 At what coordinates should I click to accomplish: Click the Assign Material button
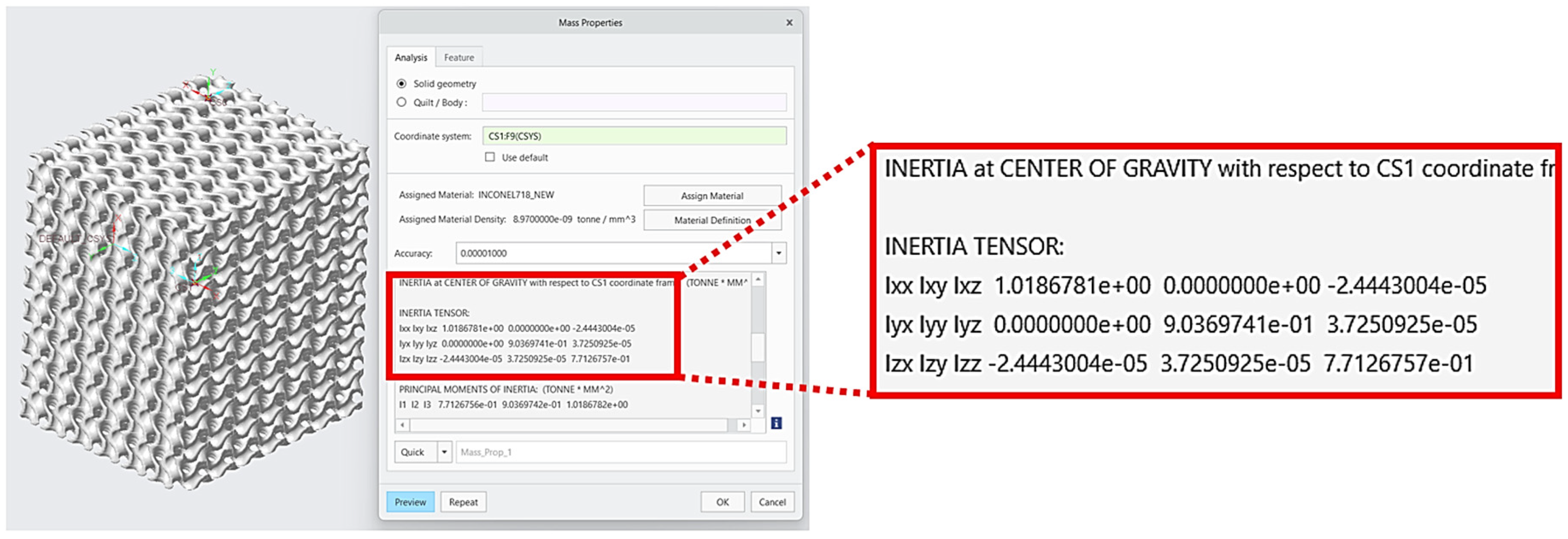pyautogui.click(x=712, y=195)
